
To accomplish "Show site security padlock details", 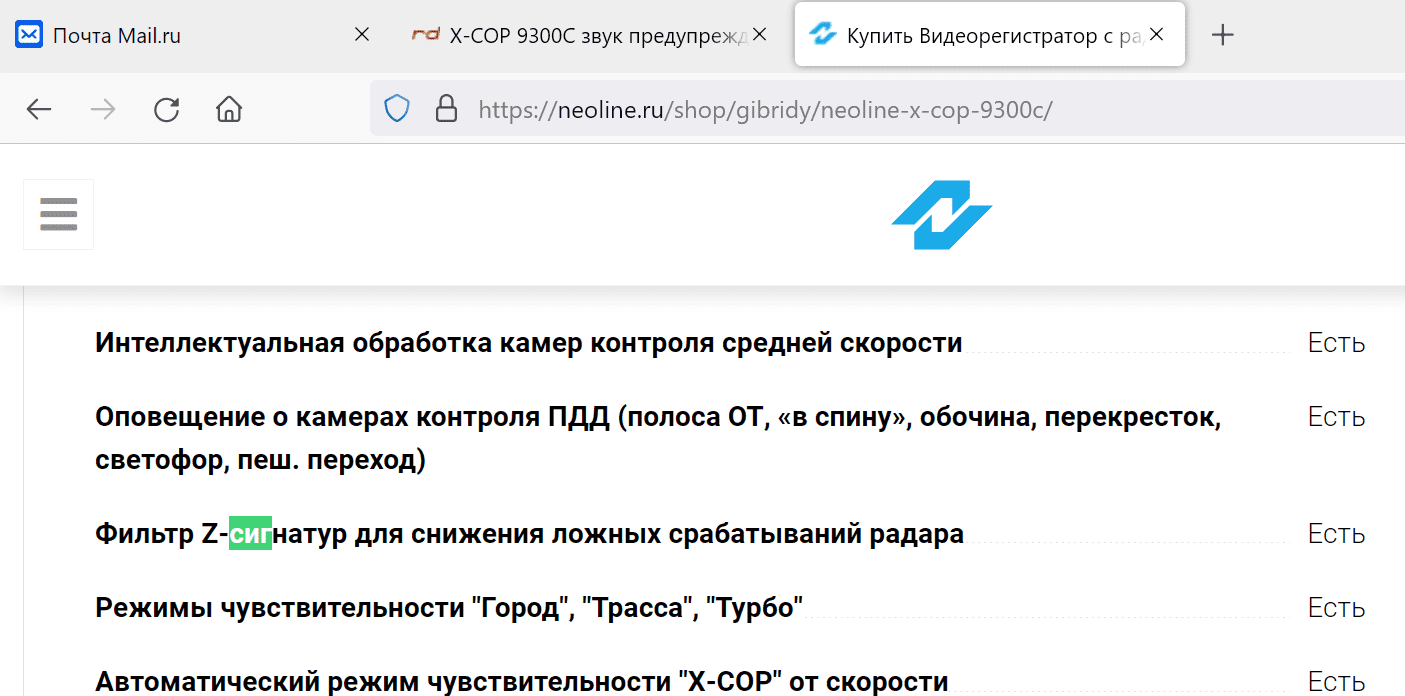I will pyautogui.click(x=446, y=109).
